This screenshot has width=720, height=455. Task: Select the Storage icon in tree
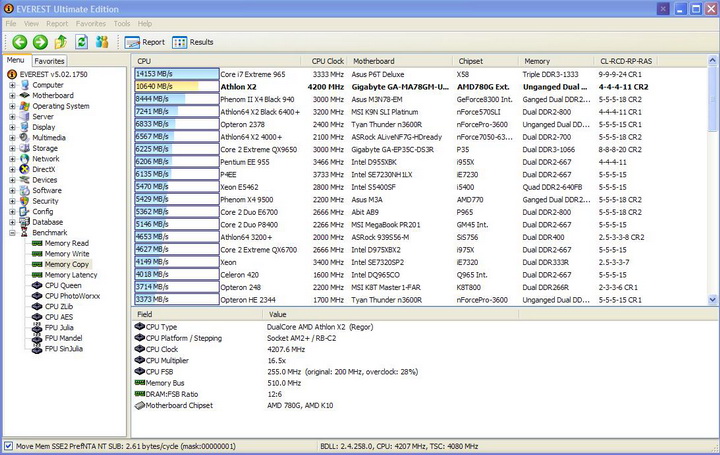click(24, 148)
